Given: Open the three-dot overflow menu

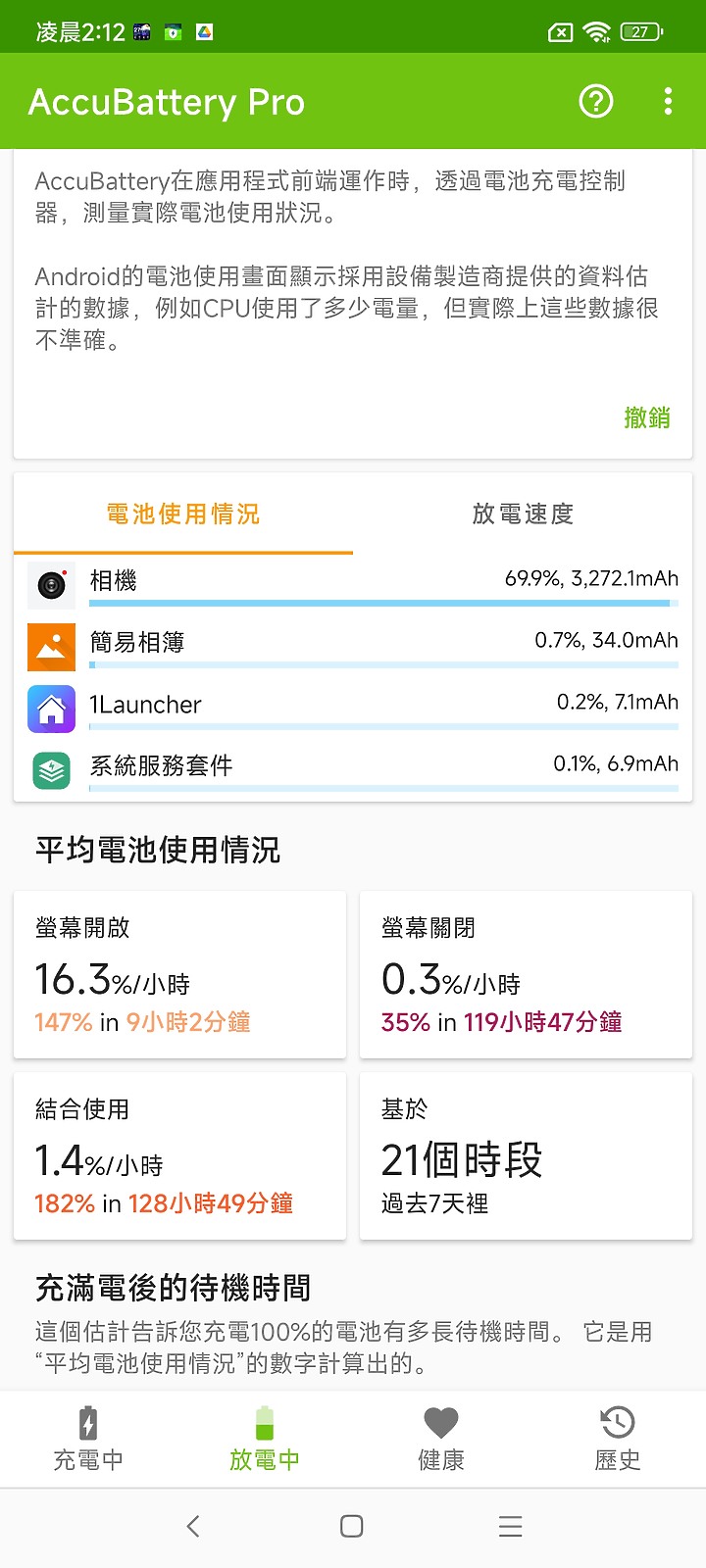Looking at the screenshot, I should [668, 101].
